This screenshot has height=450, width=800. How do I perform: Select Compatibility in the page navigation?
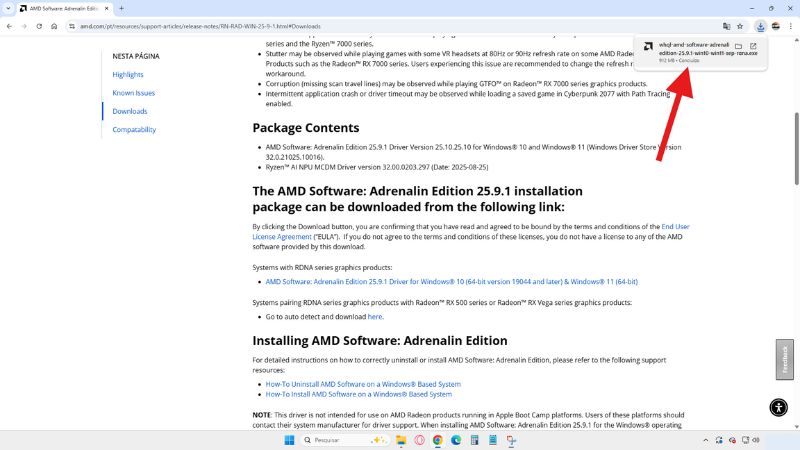[x=133, y=129]
